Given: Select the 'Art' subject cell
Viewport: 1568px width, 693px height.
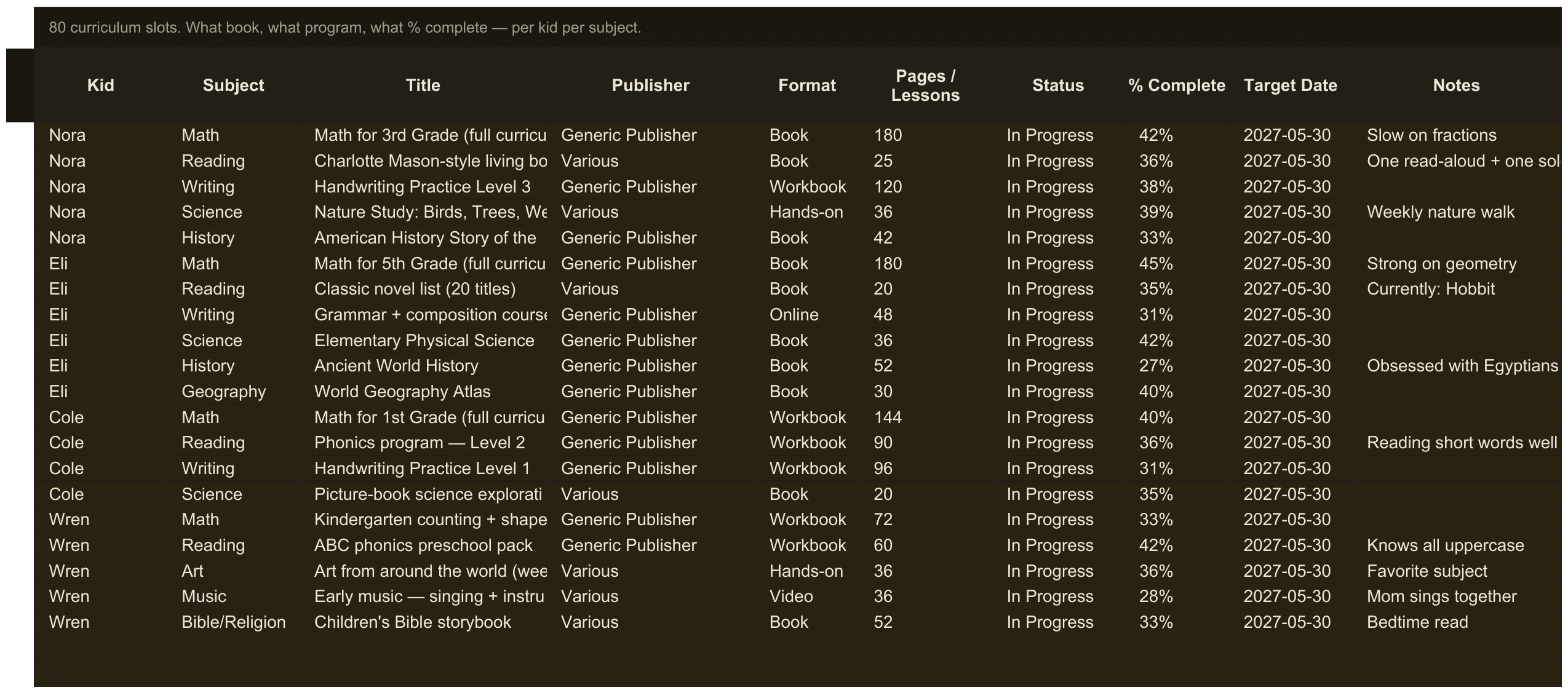Looking at the screenshot, I should 234,571.
